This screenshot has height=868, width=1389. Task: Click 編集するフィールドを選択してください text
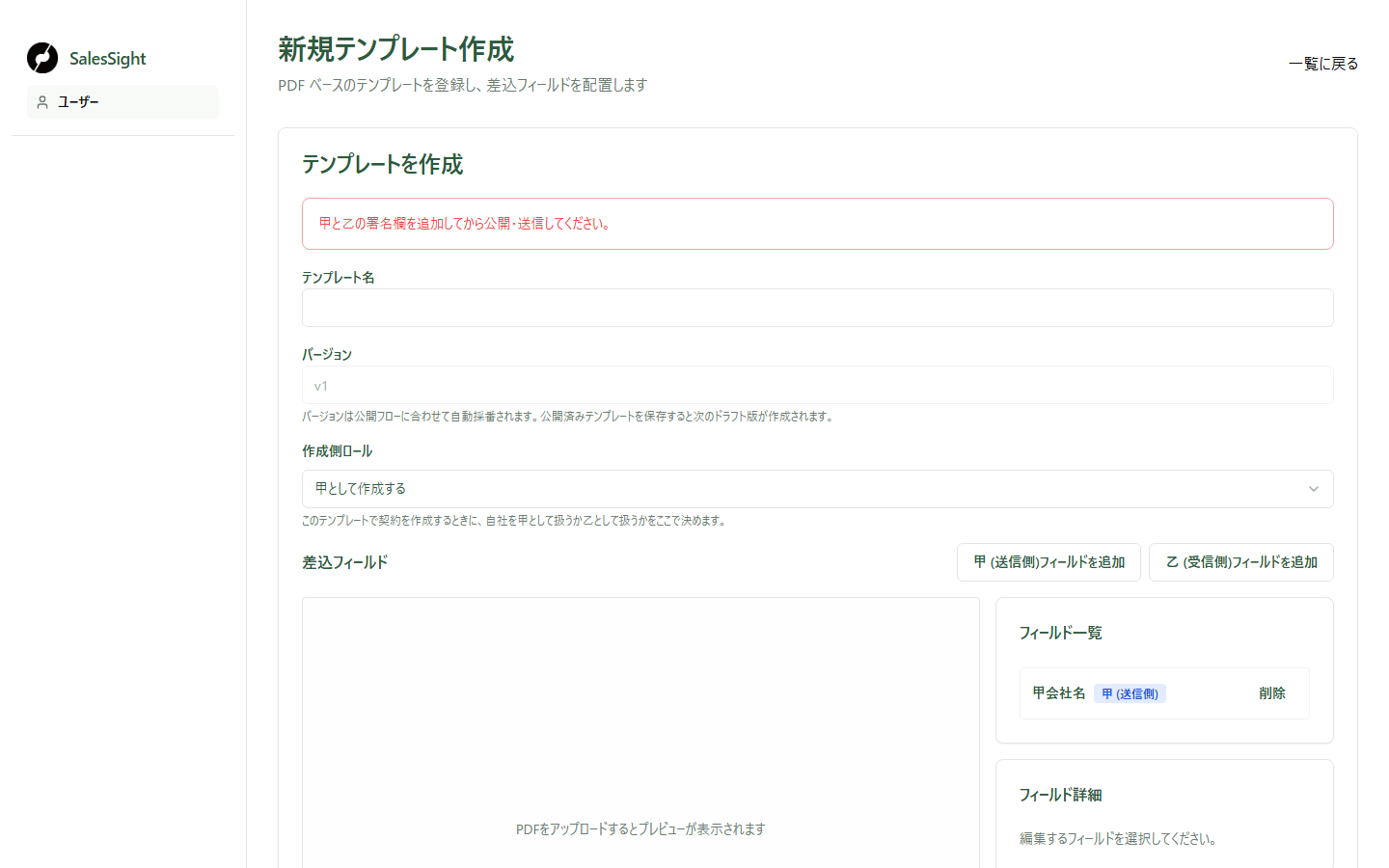[1117, 839]
